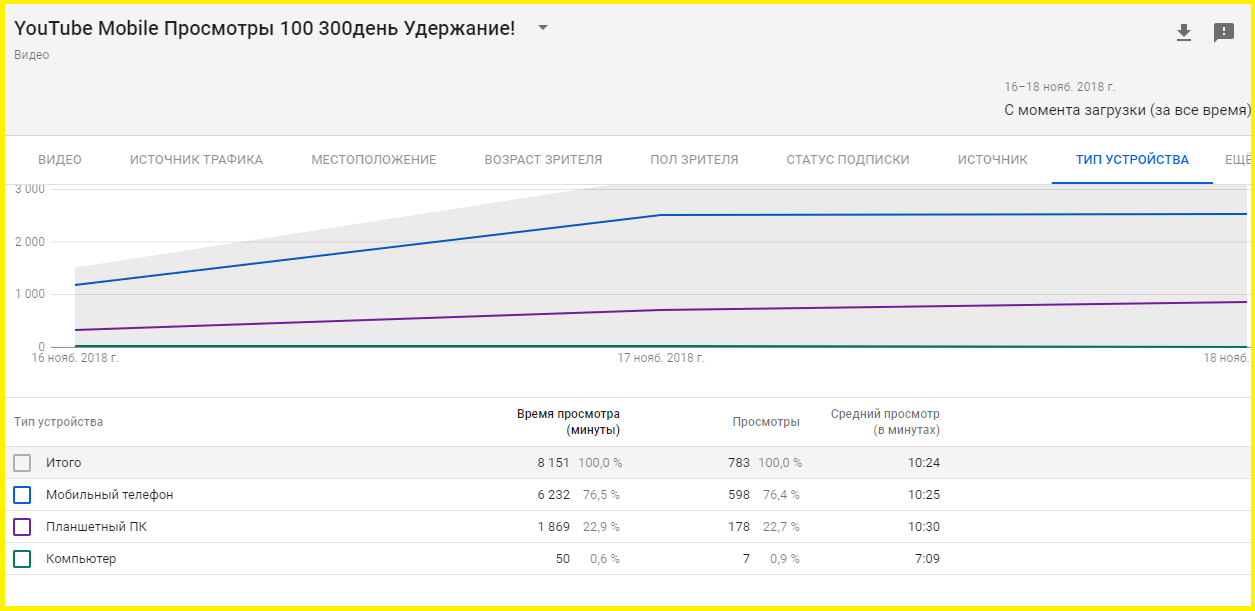Sort by Время просмотра (минуты) column
1255x611 pixels.
[x=568, y=422]
